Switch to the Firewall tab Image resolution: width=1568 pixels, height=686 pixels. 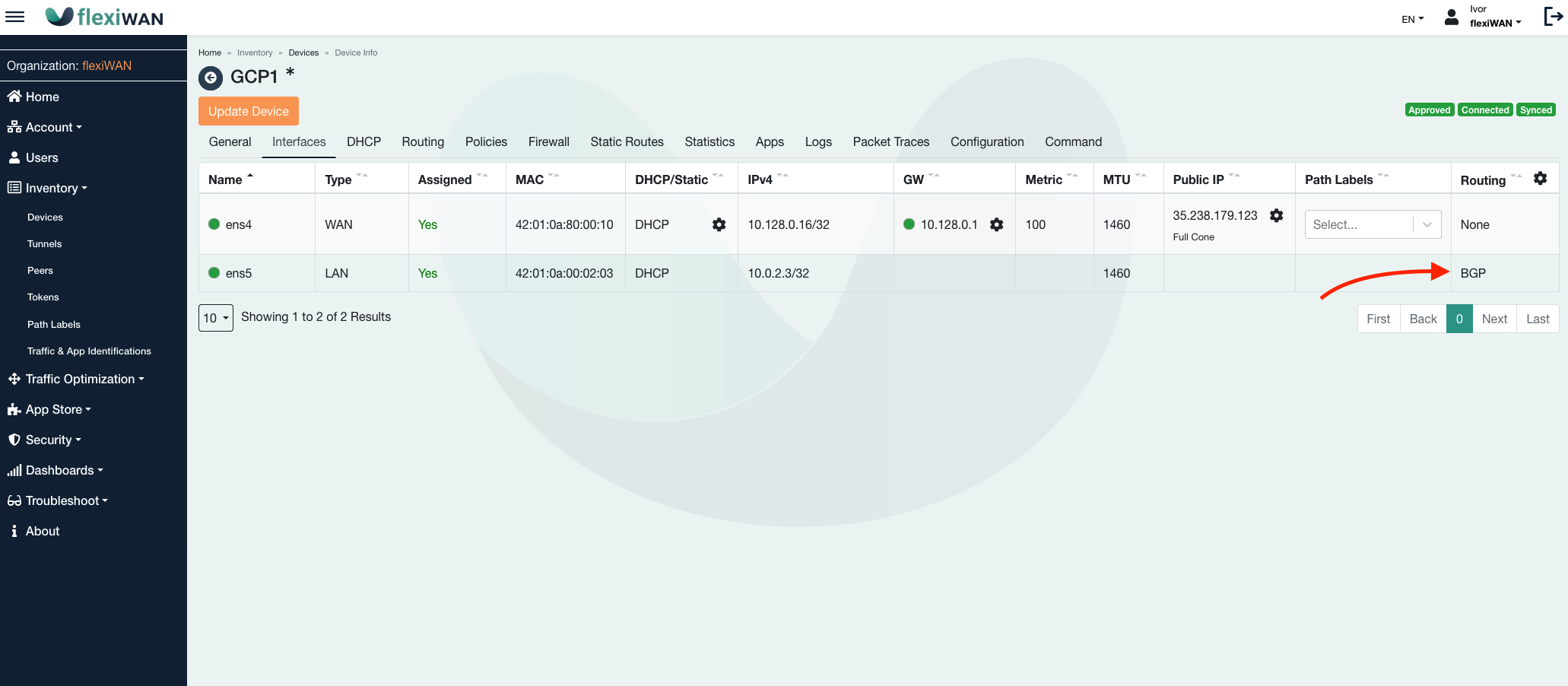[548, 141]
